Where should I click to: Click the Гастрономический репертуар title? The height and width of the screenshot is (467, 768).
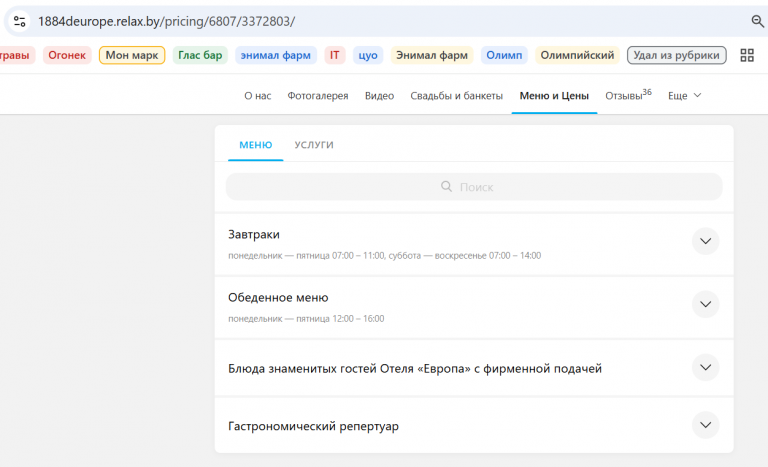click(x=313, y=426)
